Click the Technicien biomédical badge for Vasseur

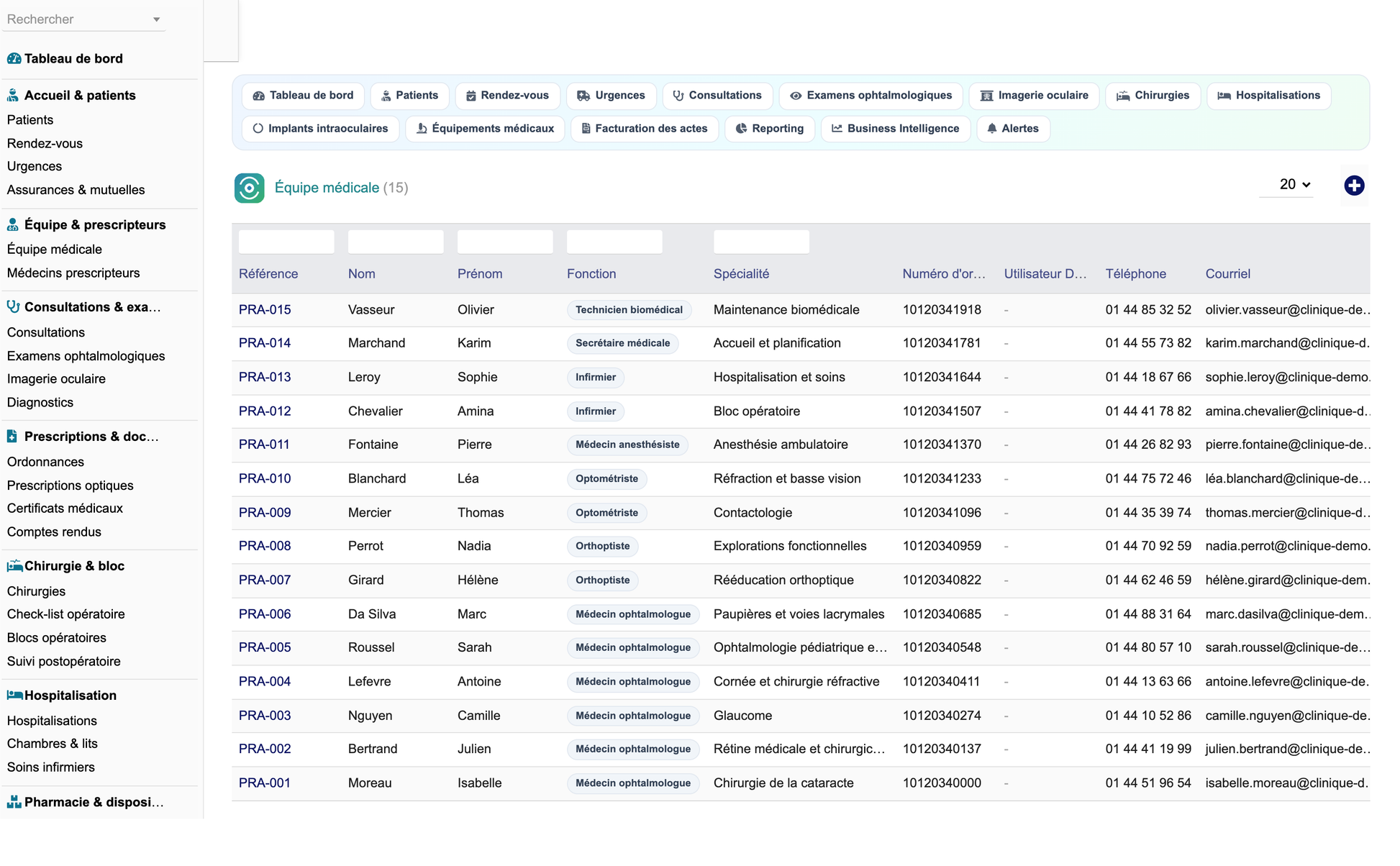629,309
